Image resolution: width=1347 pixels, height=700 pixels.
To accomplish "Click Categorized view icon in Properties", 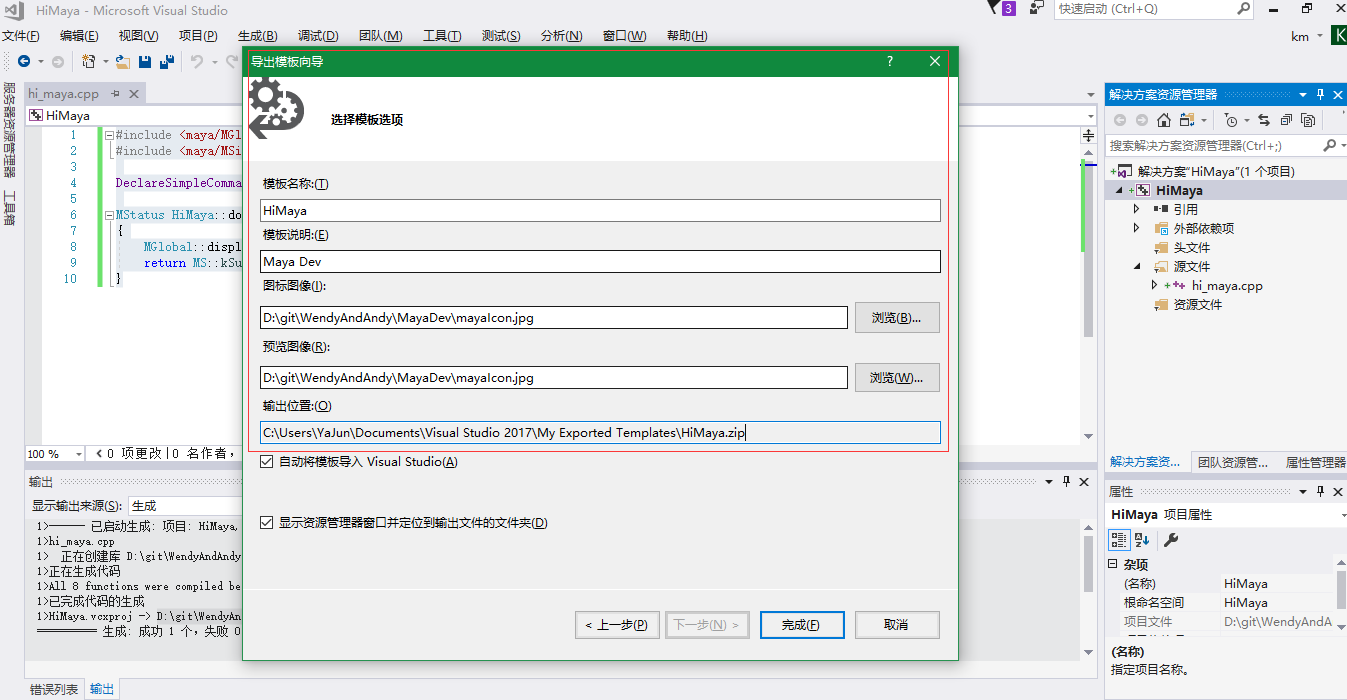I will [1120, 540].
